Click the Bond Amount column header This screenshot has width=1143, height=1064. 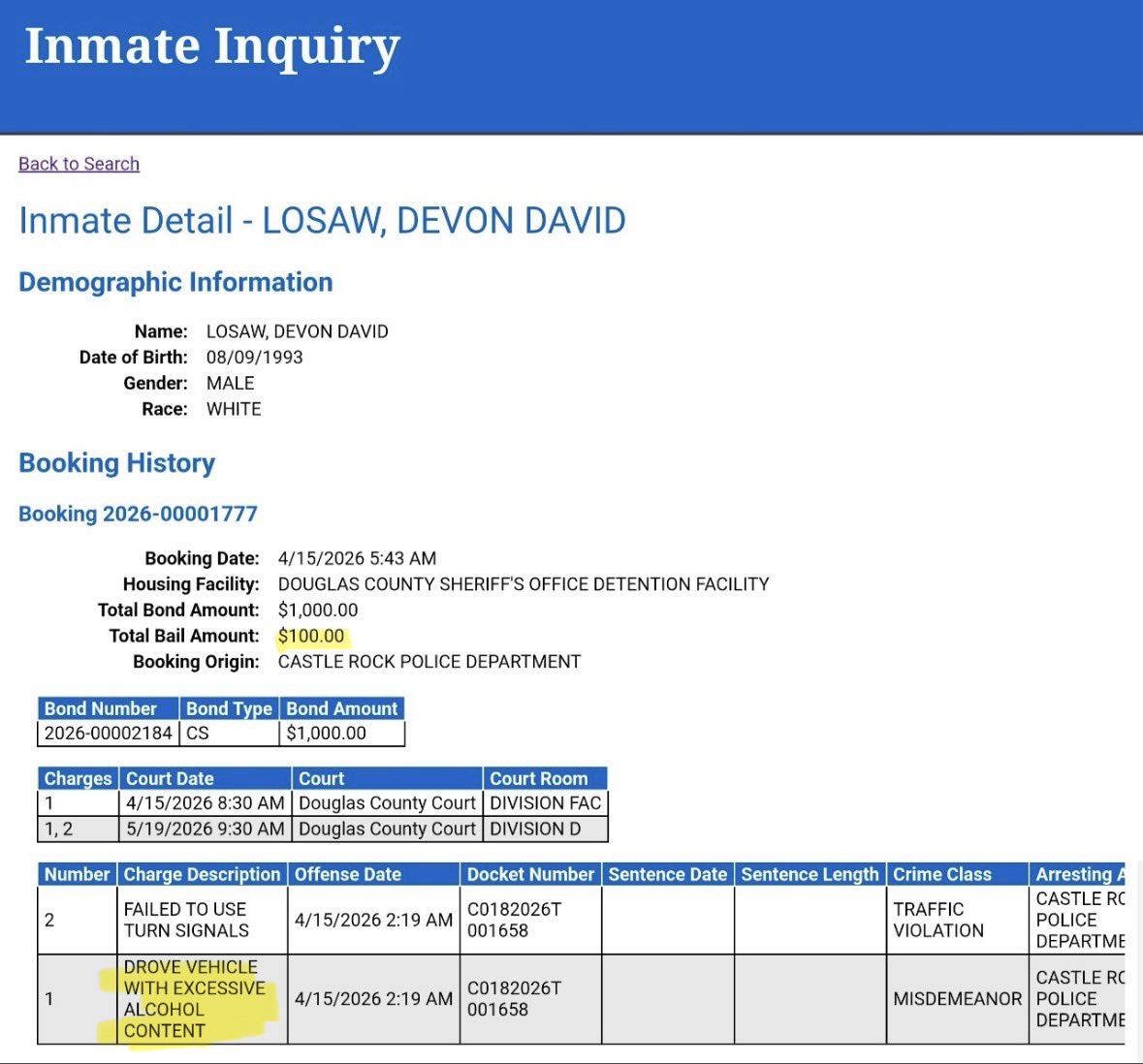click(342, 708)
